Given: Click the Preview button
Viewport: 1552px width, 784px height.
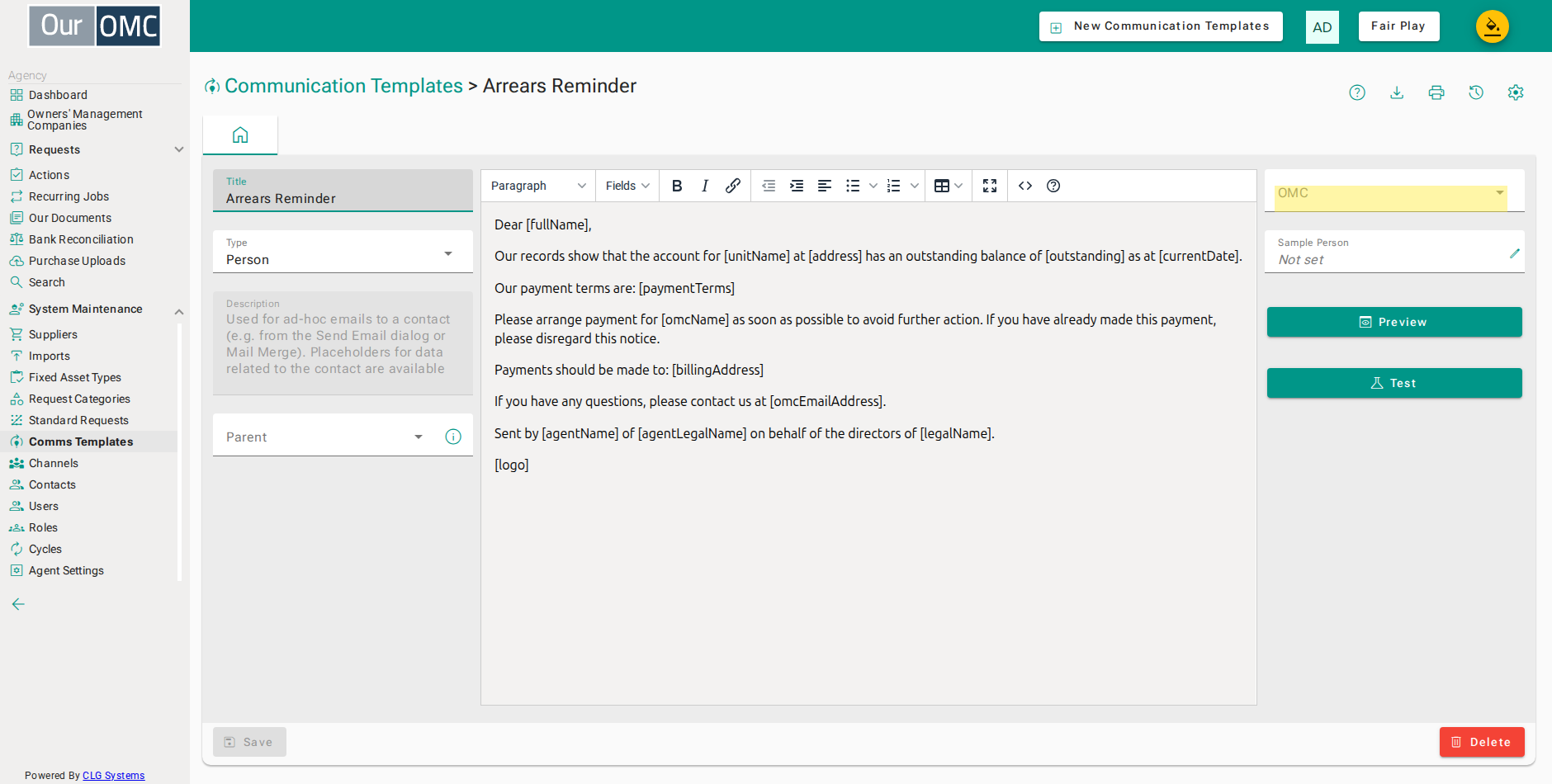Looking at the screenshot, I should click(1394, 322).
